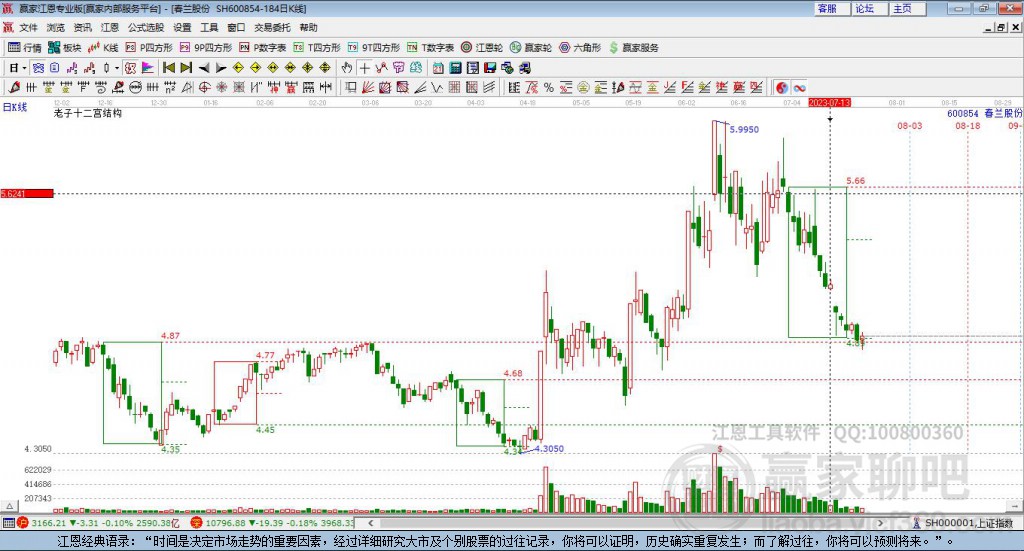Open the 交易委托 menu
The width and height of the screenshot is (1024, 551).
272,27
